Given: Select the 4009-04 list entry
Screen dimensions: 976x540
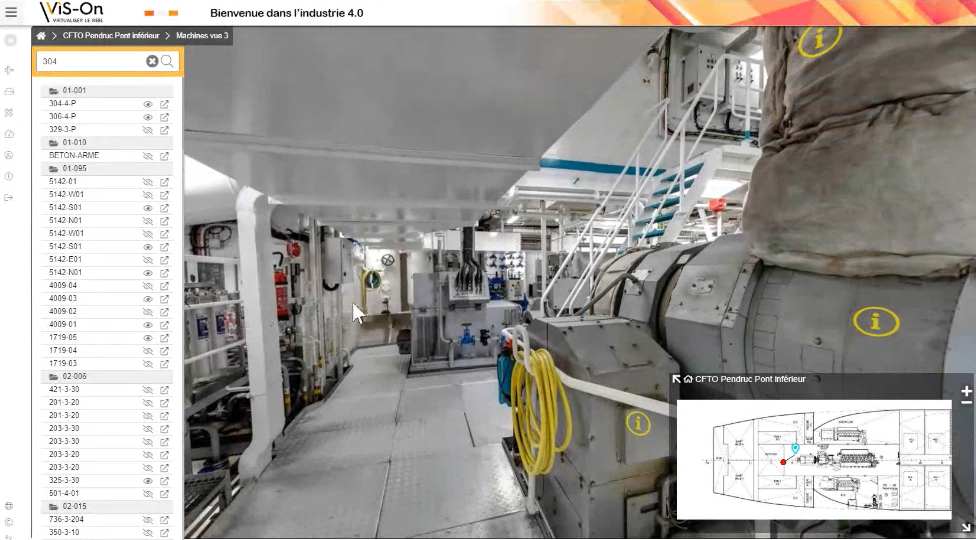Looking at the screenshot, I should pos(63,286).
